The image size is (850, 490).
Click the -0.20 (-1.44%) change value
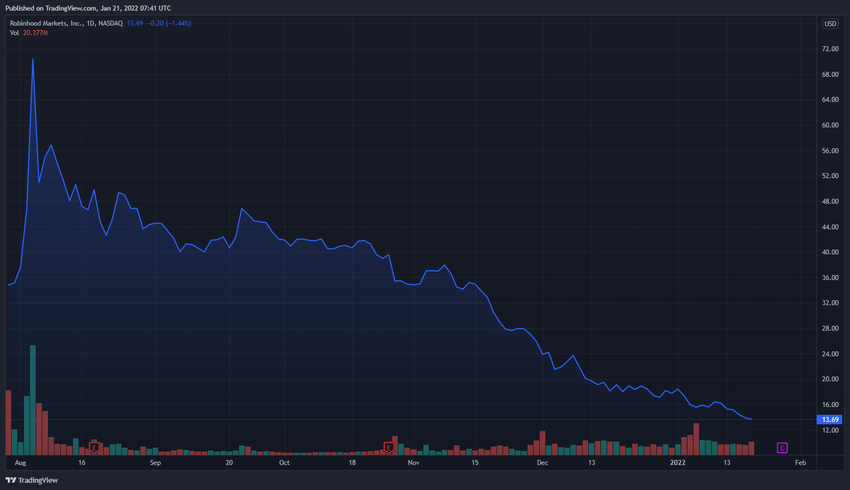coord(169,23)
